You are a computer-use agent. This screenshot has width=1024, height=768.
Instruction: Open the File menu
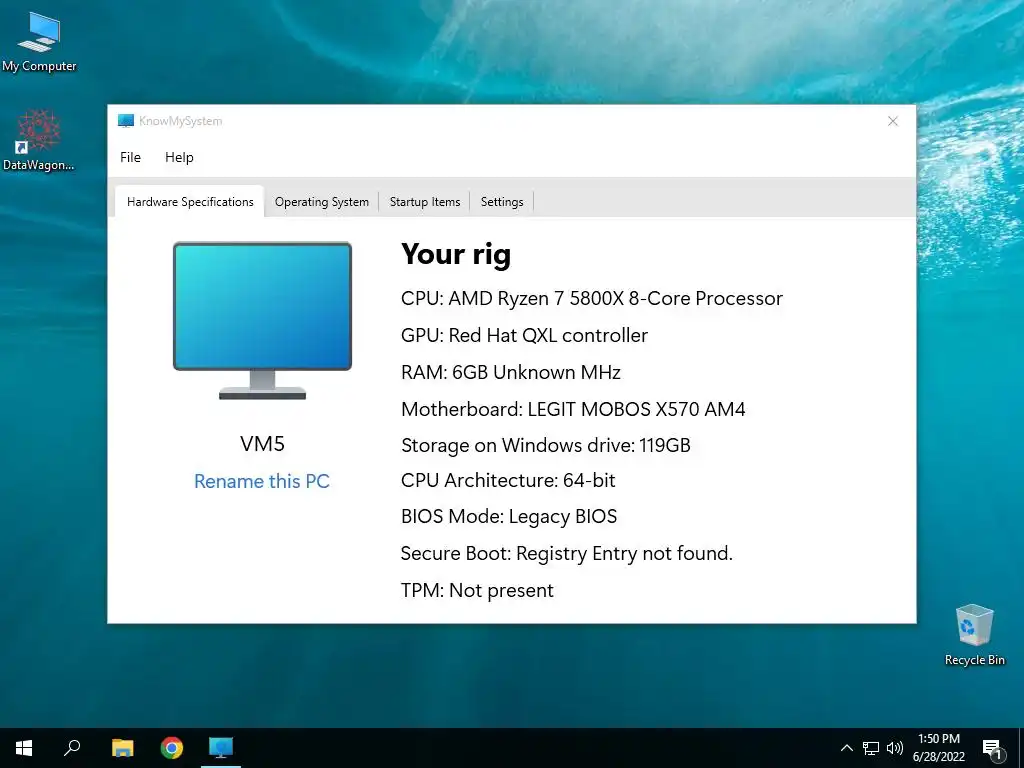[x=131, y=157]
